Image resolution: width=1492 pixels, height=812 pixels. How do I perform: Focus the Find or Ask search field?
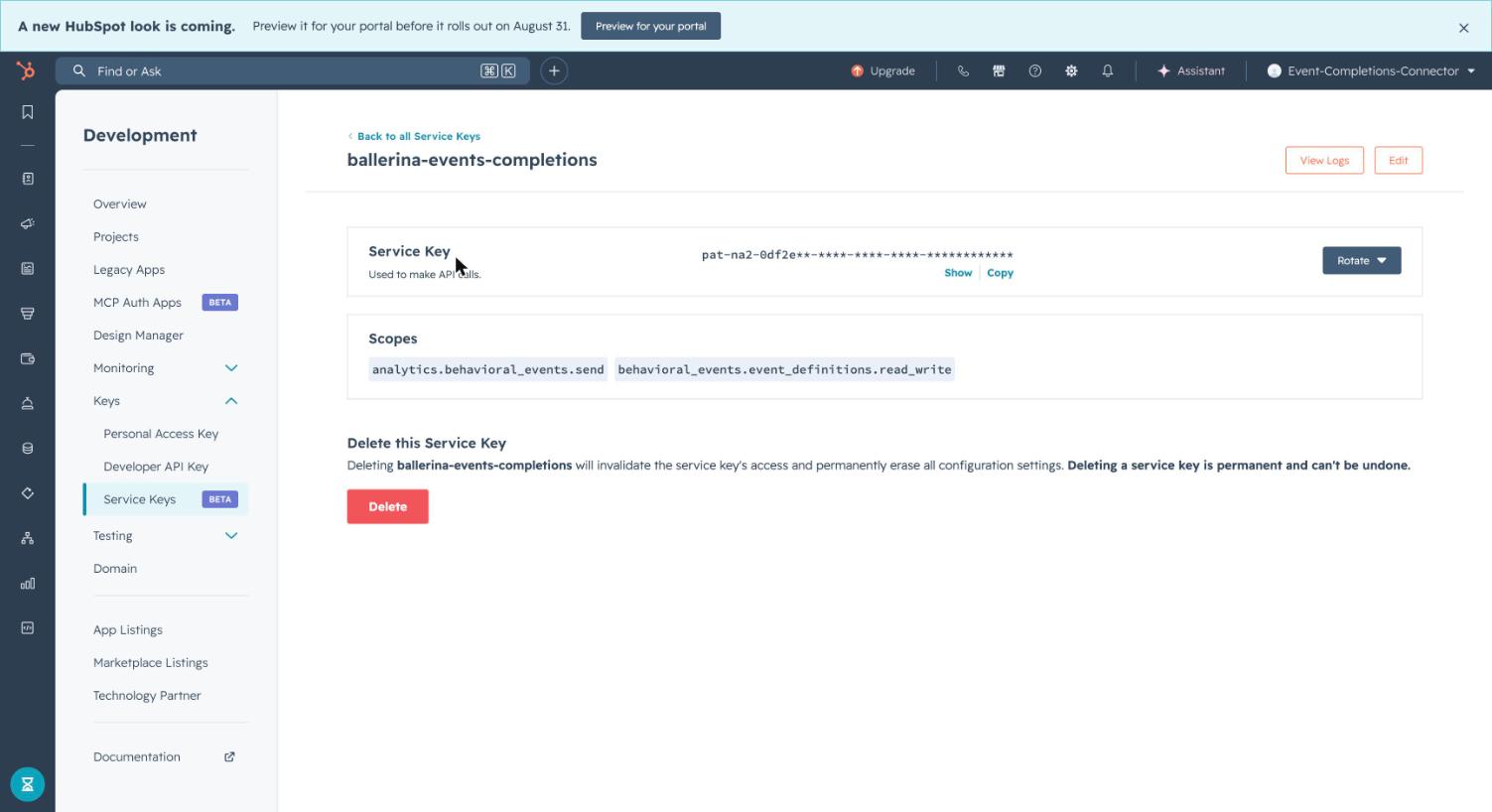point(293,70)
